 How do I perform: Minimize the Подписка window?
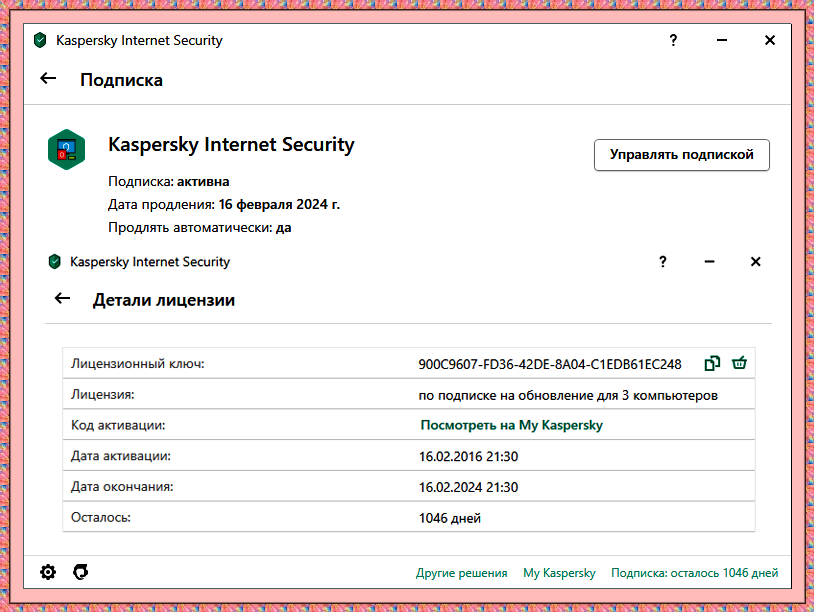coord(722,40)
